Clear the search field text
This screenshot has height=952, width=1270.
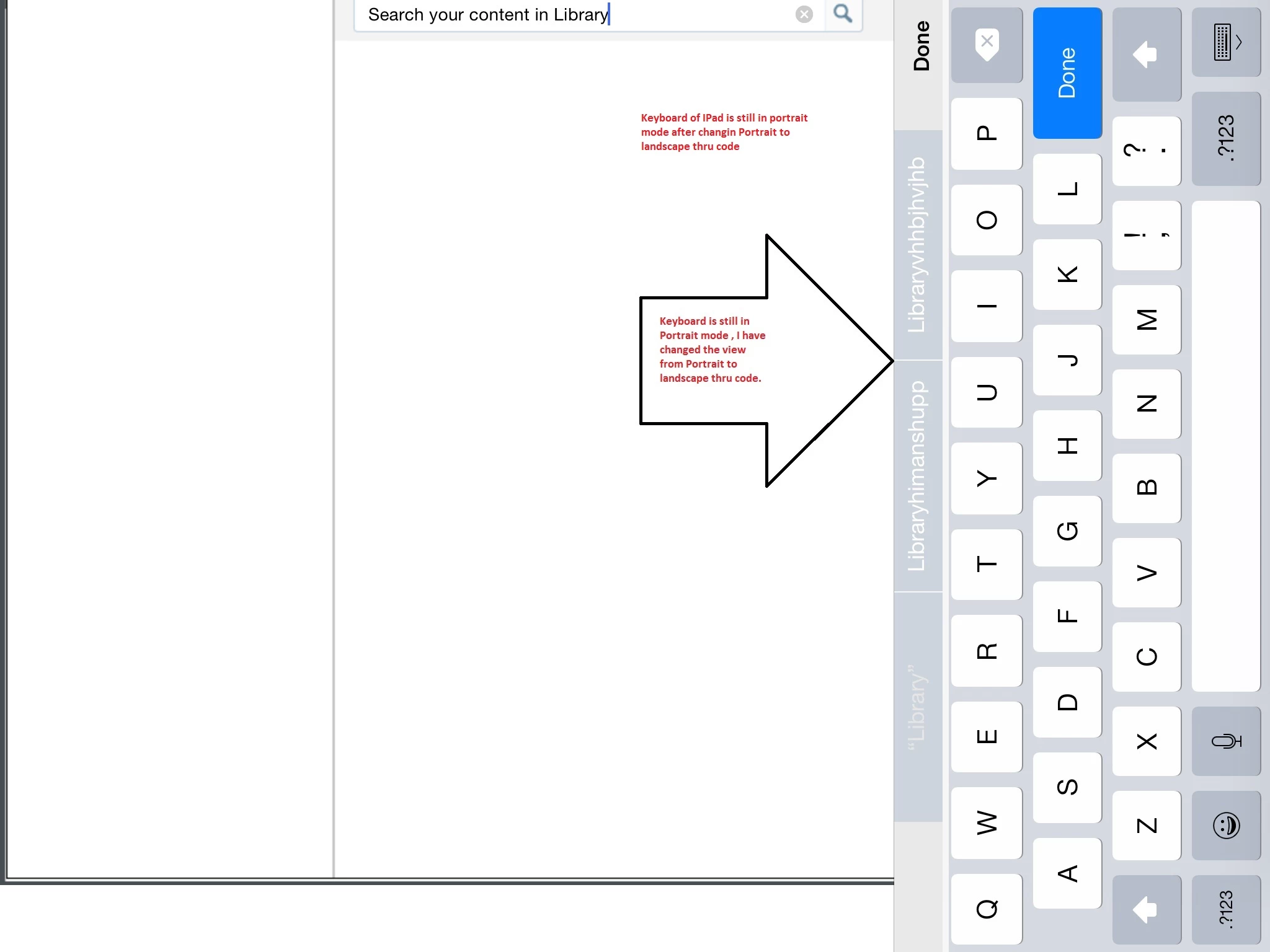[804, 14]
